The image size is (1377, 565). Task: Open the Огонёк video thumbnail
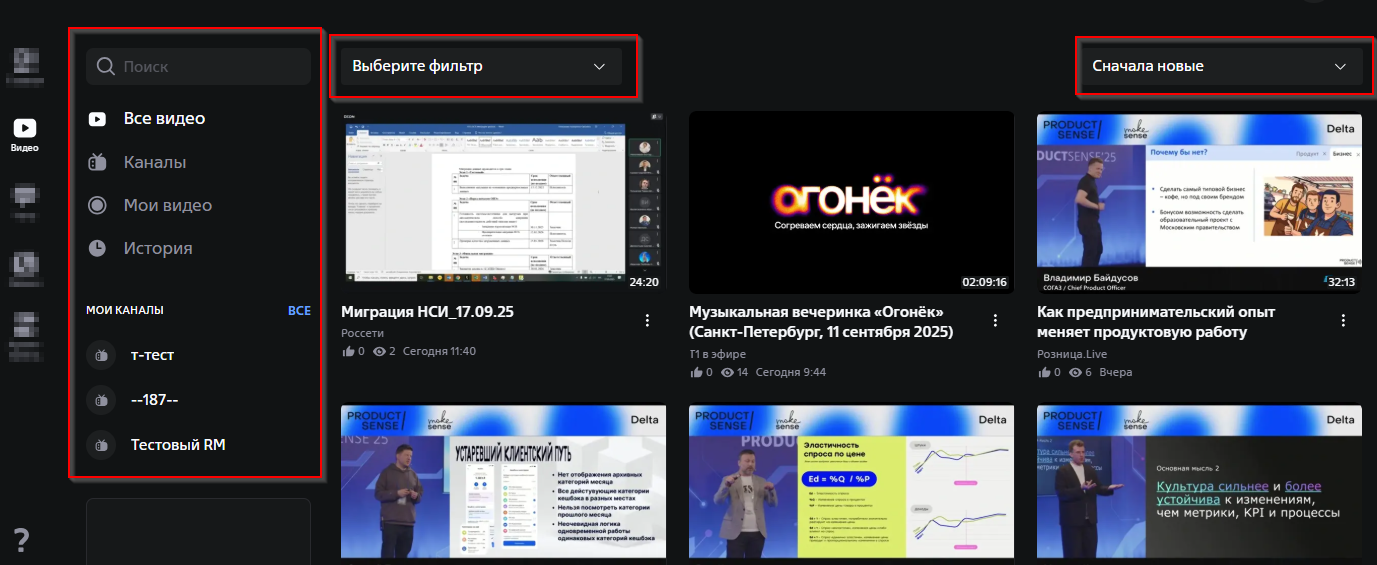click(851, 201)
